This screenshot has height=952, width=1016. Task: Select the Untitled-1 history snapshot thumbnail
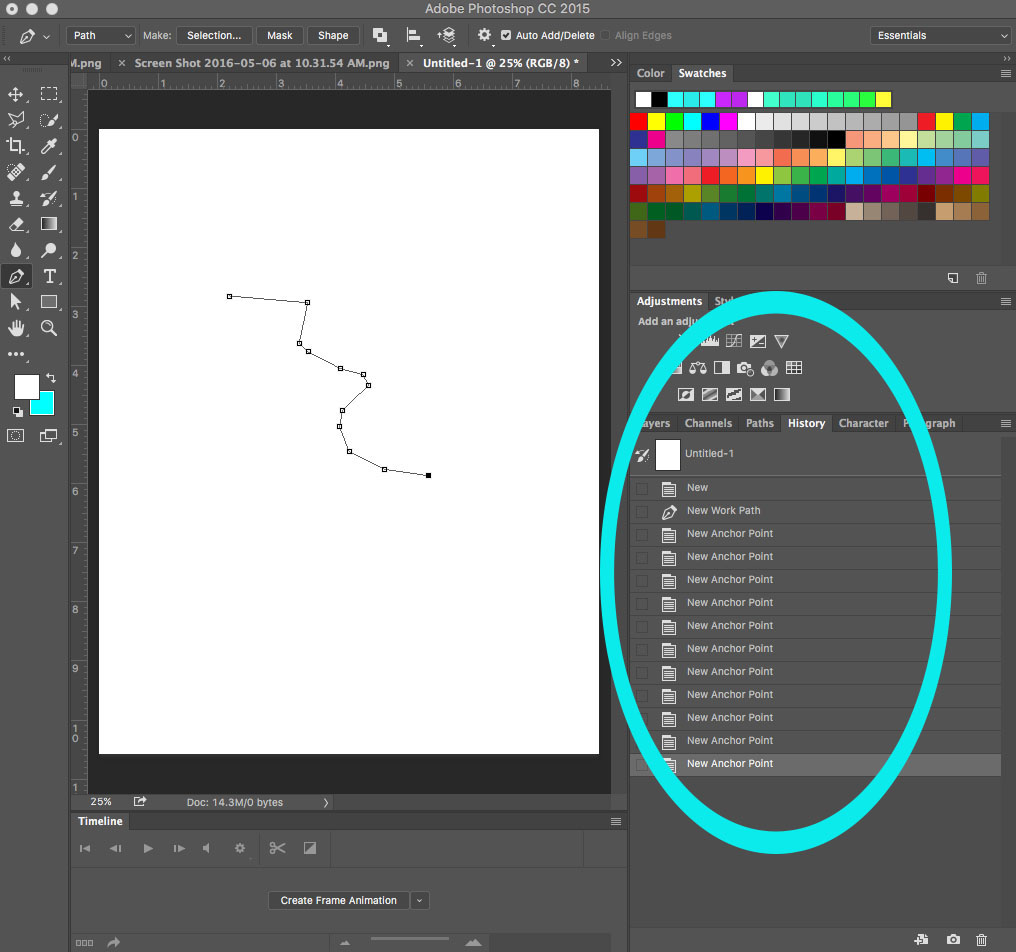click(667, 454)
